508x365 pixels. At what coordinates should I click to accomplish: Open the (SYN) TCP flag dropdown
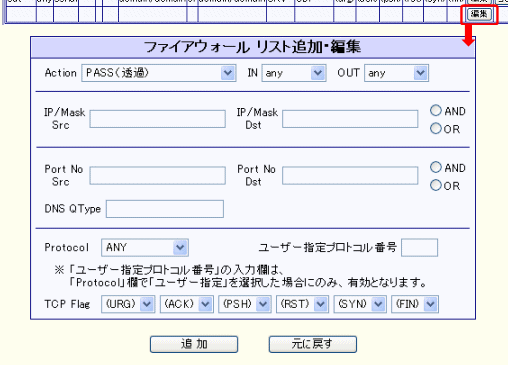[x=360, y=304]
